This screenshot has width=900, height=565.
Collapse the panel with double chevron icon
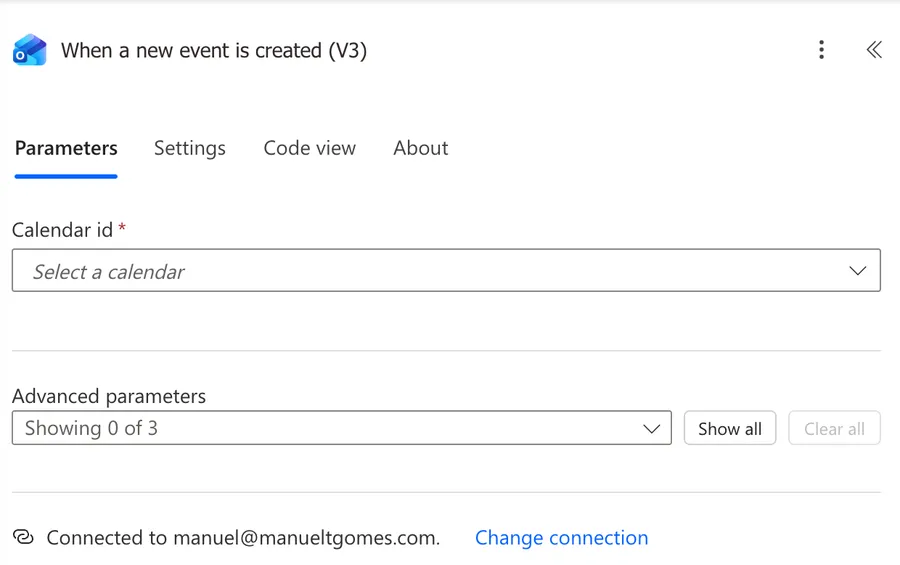[873, 50]
